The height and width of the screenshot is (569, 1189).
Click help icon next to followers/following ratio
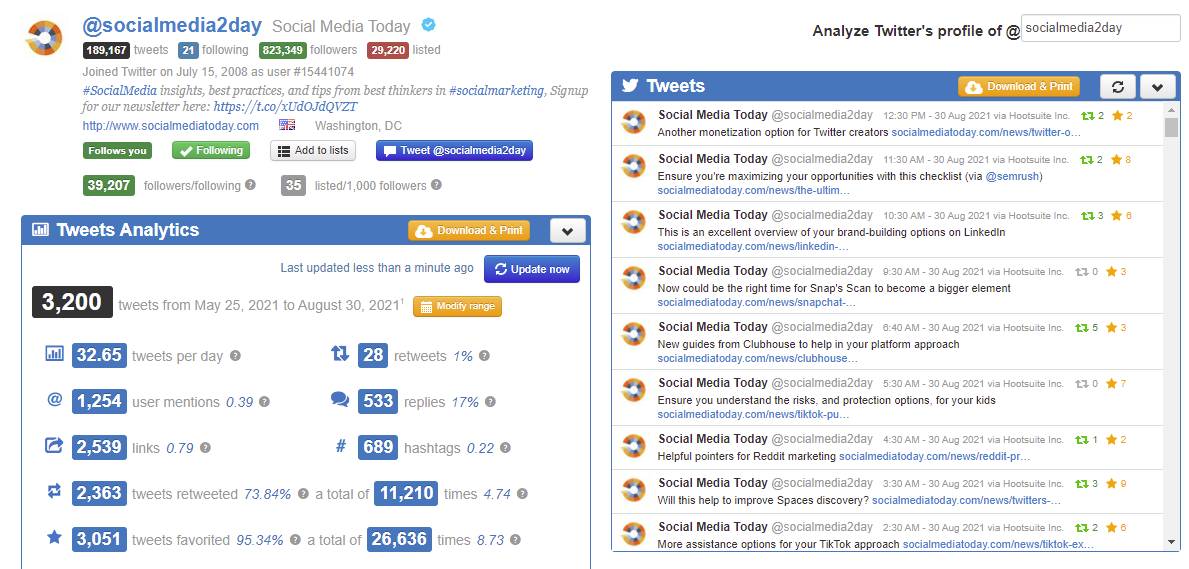coord(251,185)
